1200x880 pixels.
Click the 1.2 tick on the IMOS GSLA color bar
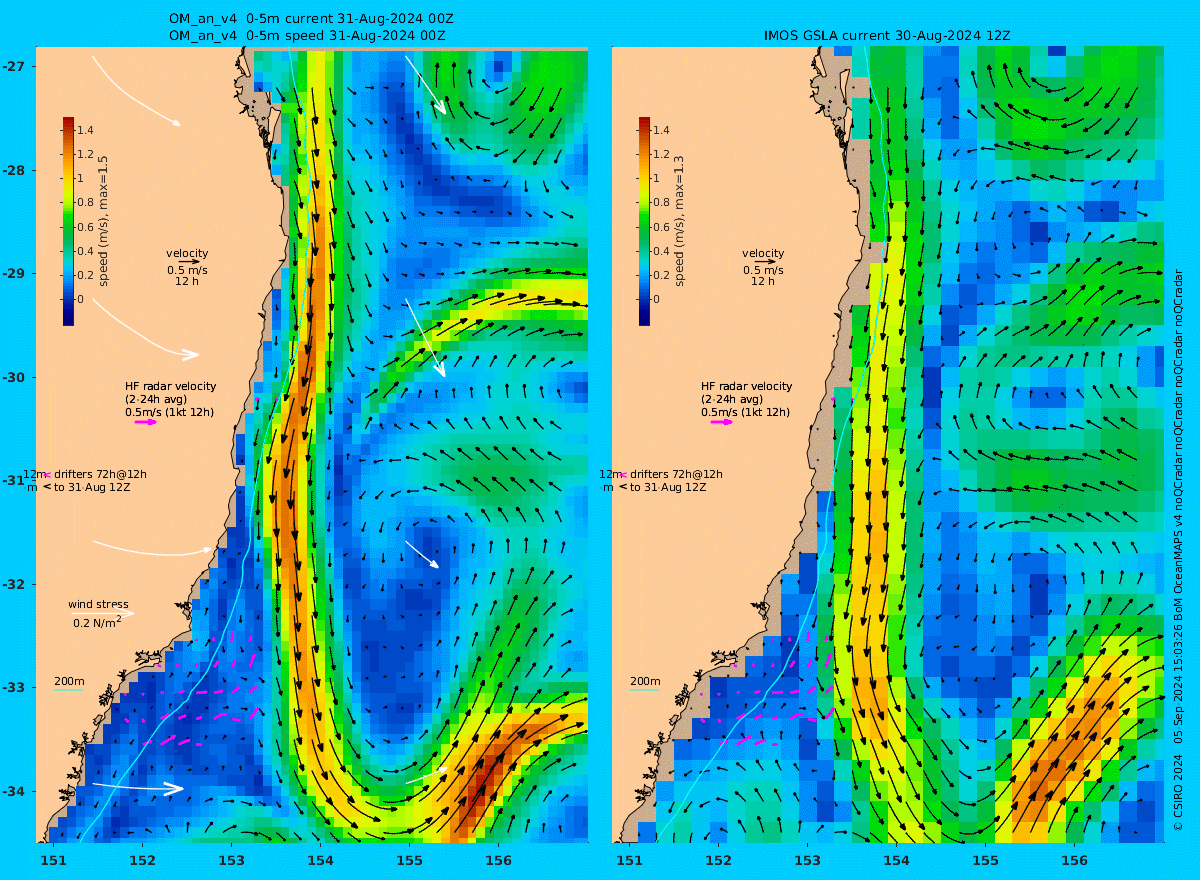coord(661,154)
